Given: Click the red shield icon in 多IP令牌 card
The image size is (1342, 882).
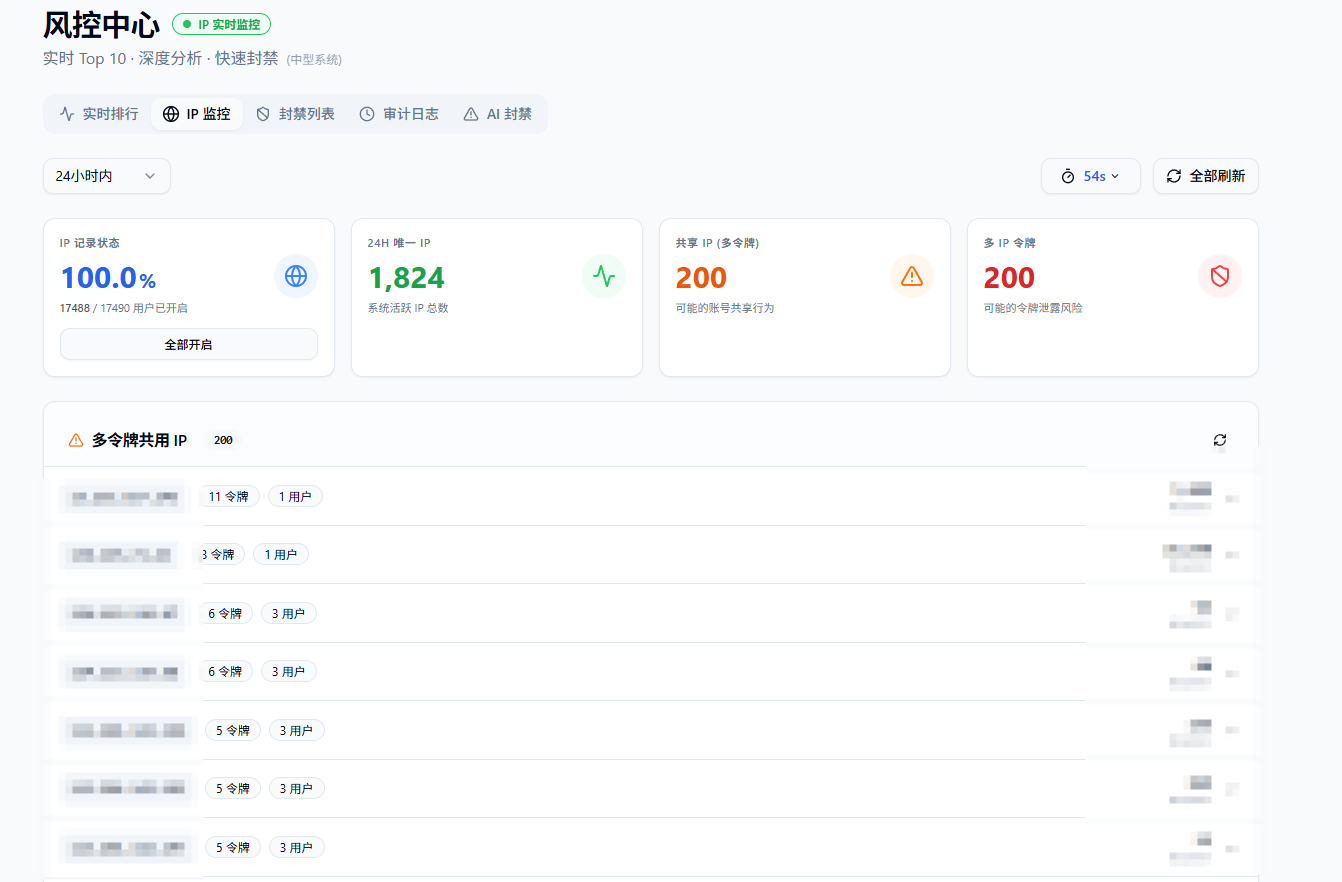Looking at the screenshot, I should [x=1220, y=276].
